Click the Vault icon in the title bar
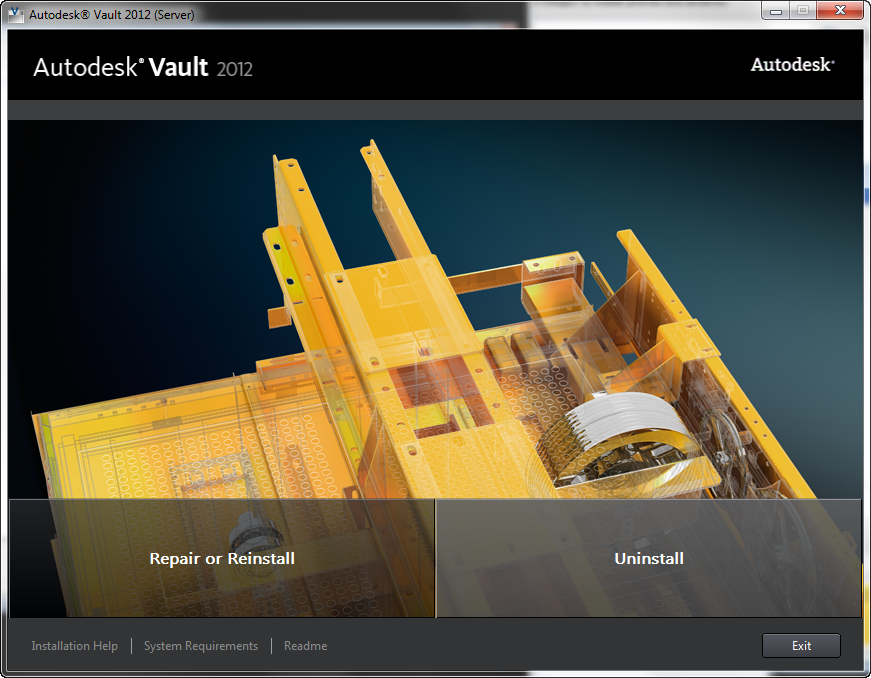This screenshot has width=871, height=678. point(18,14)
